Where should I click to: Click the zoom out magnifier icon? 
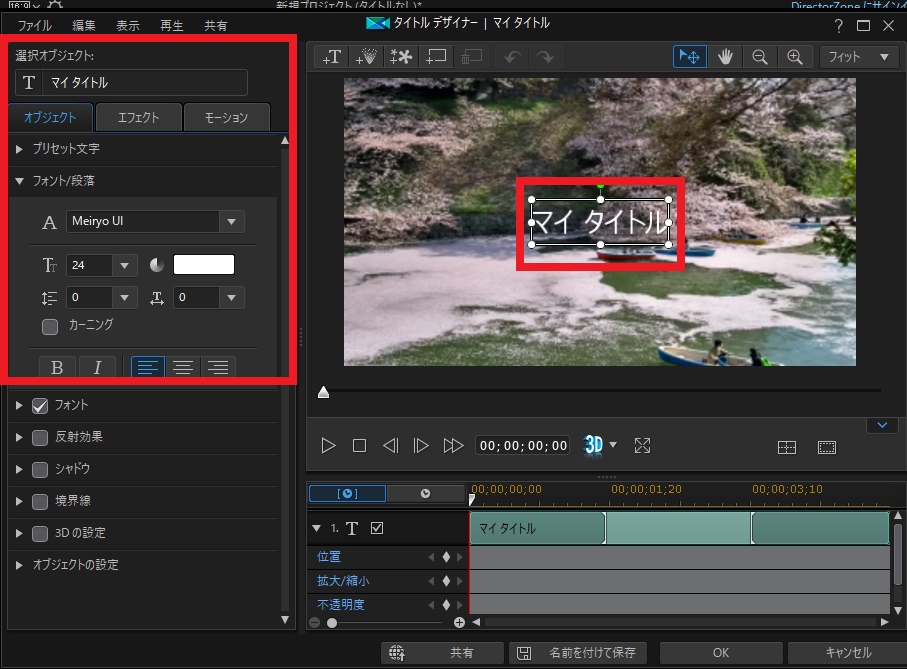(760, 57)
